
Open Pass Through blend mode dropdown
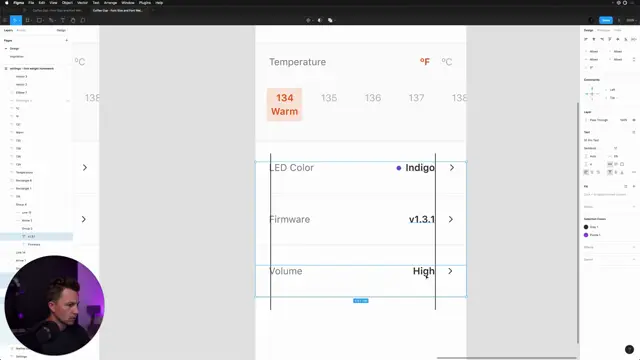pos(598,120)
